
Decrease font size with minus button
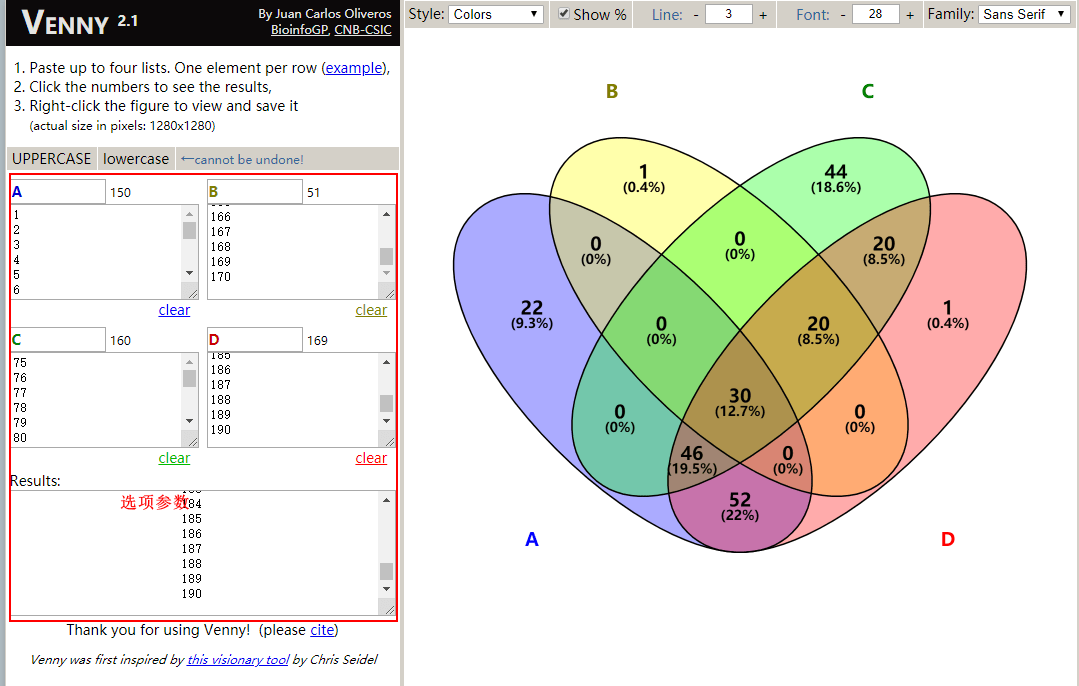tap(842, 15)
